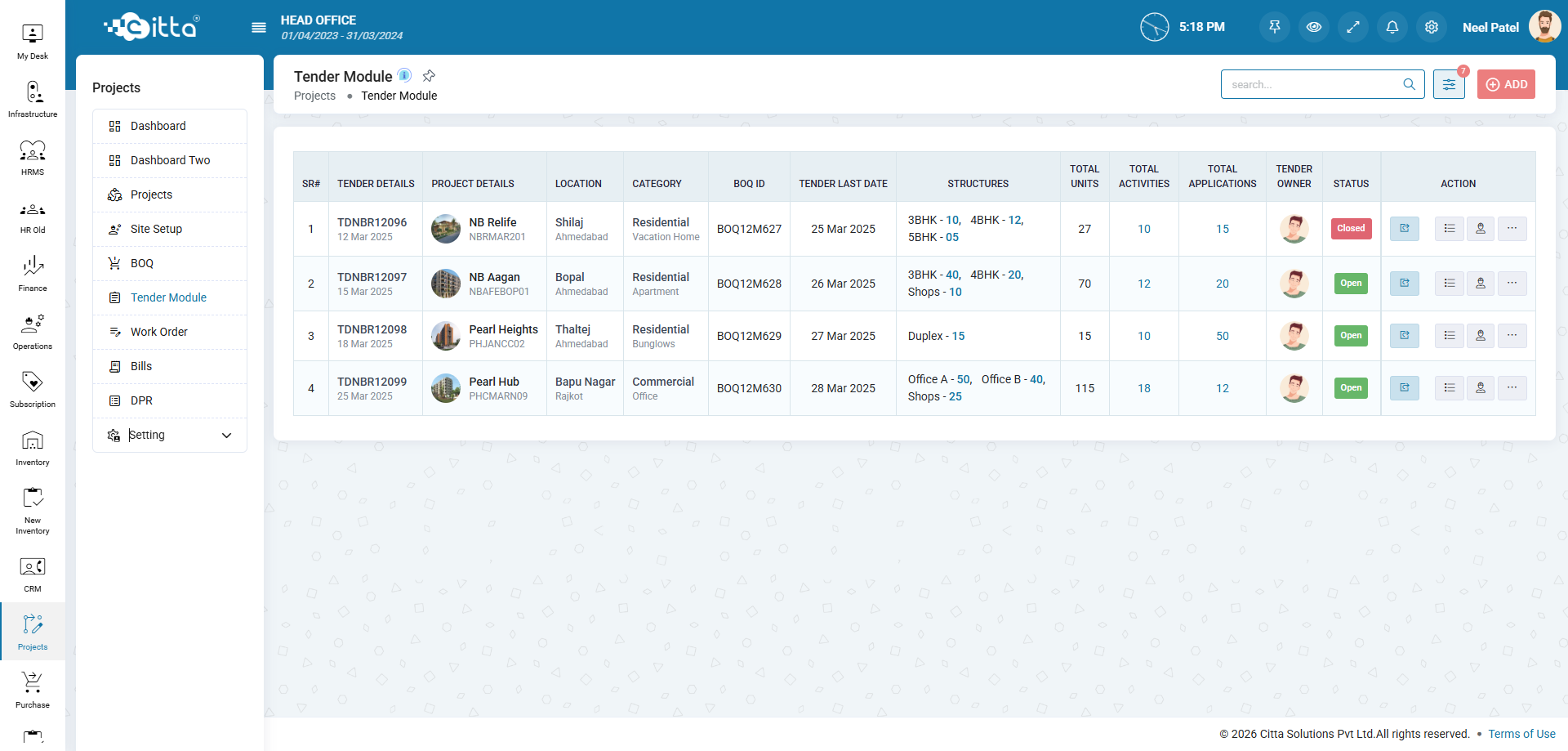Open BOQ from Projects sidebar
Image resolution: width=1568 pixels, height=751 pixels.
[142, 263]
